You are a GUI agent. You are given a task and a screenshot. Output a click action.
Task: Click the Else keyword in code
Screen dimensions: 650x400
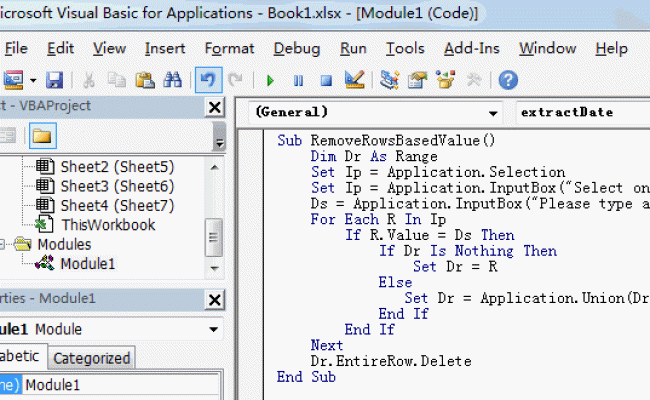(395, 282)
